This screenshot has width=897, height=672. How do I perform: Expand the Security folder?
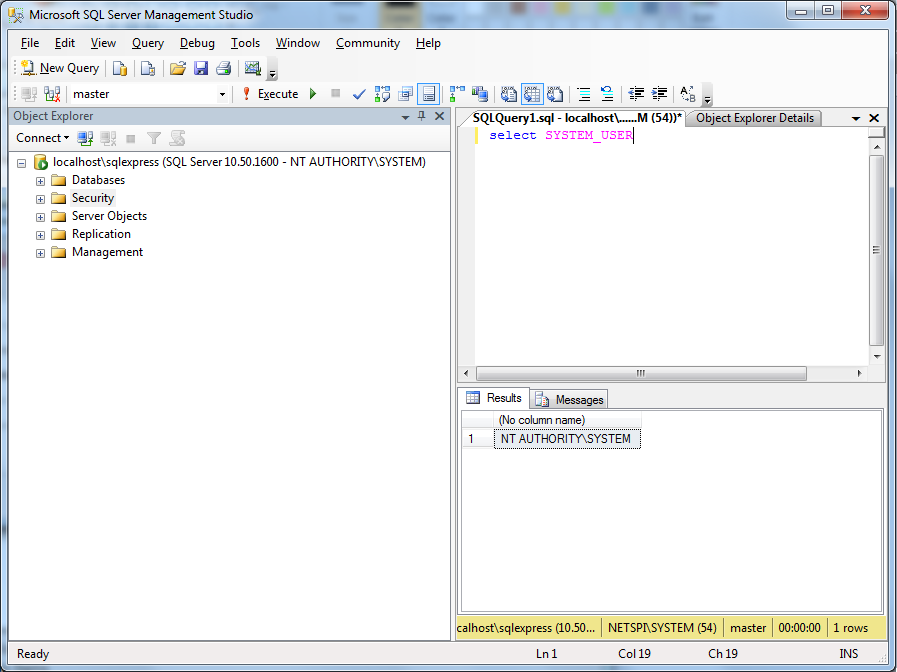tap(40, 199)
